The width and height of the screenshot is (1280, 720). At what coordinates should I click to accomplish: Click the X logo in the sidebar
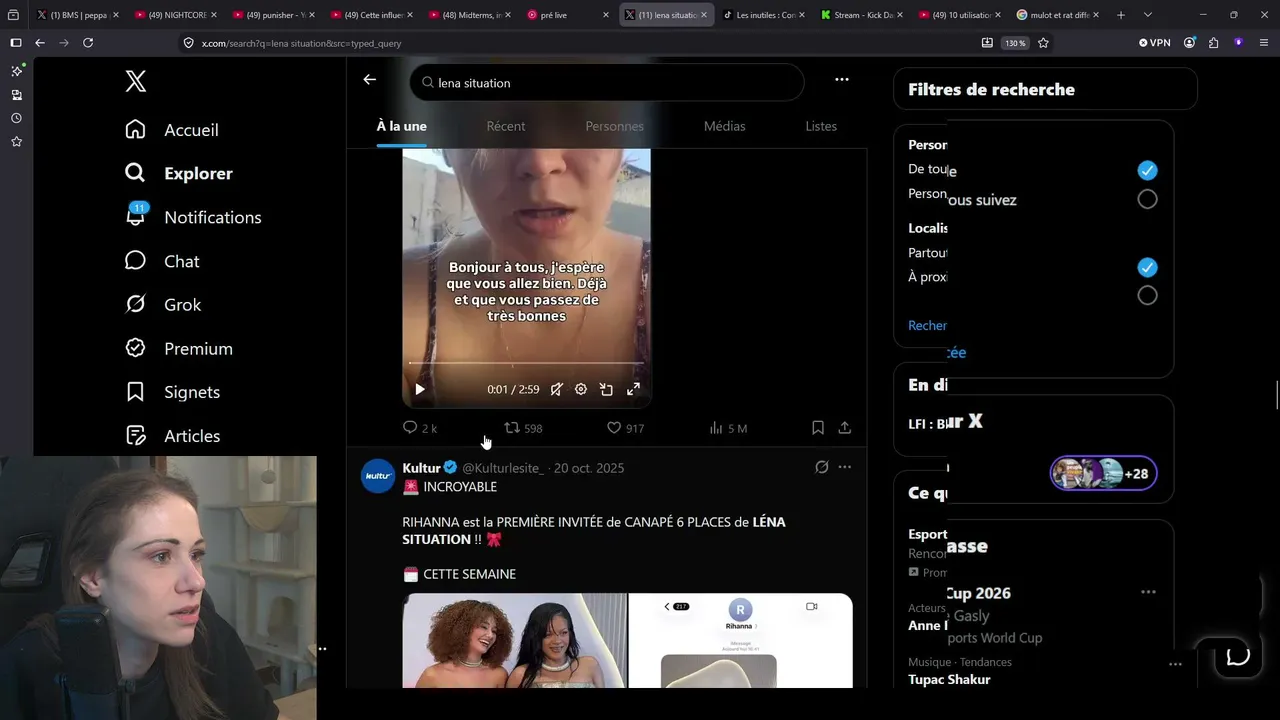click(x=136, y=82)
